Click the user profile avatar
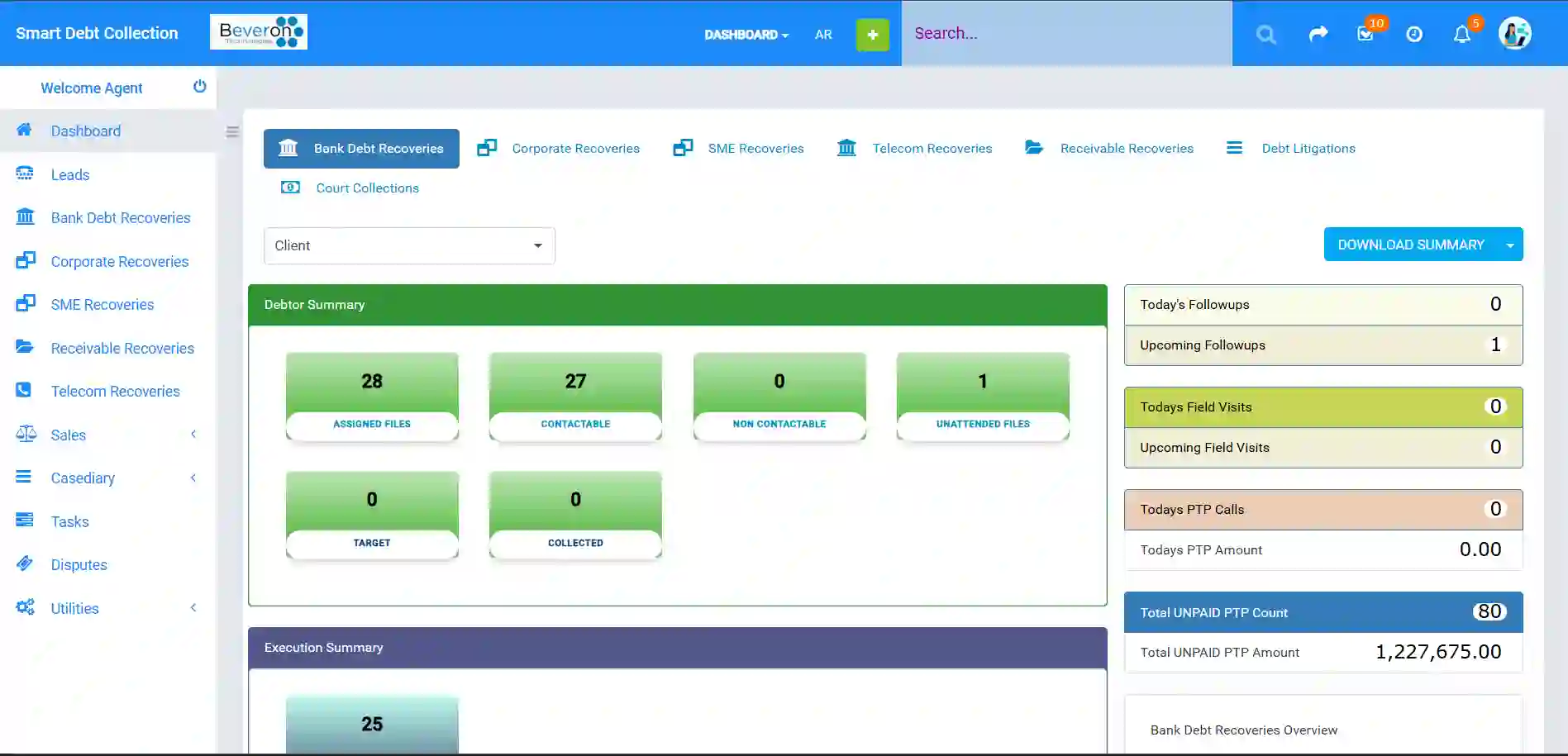The image size is (1568, 756). (x=1514, y=34)
